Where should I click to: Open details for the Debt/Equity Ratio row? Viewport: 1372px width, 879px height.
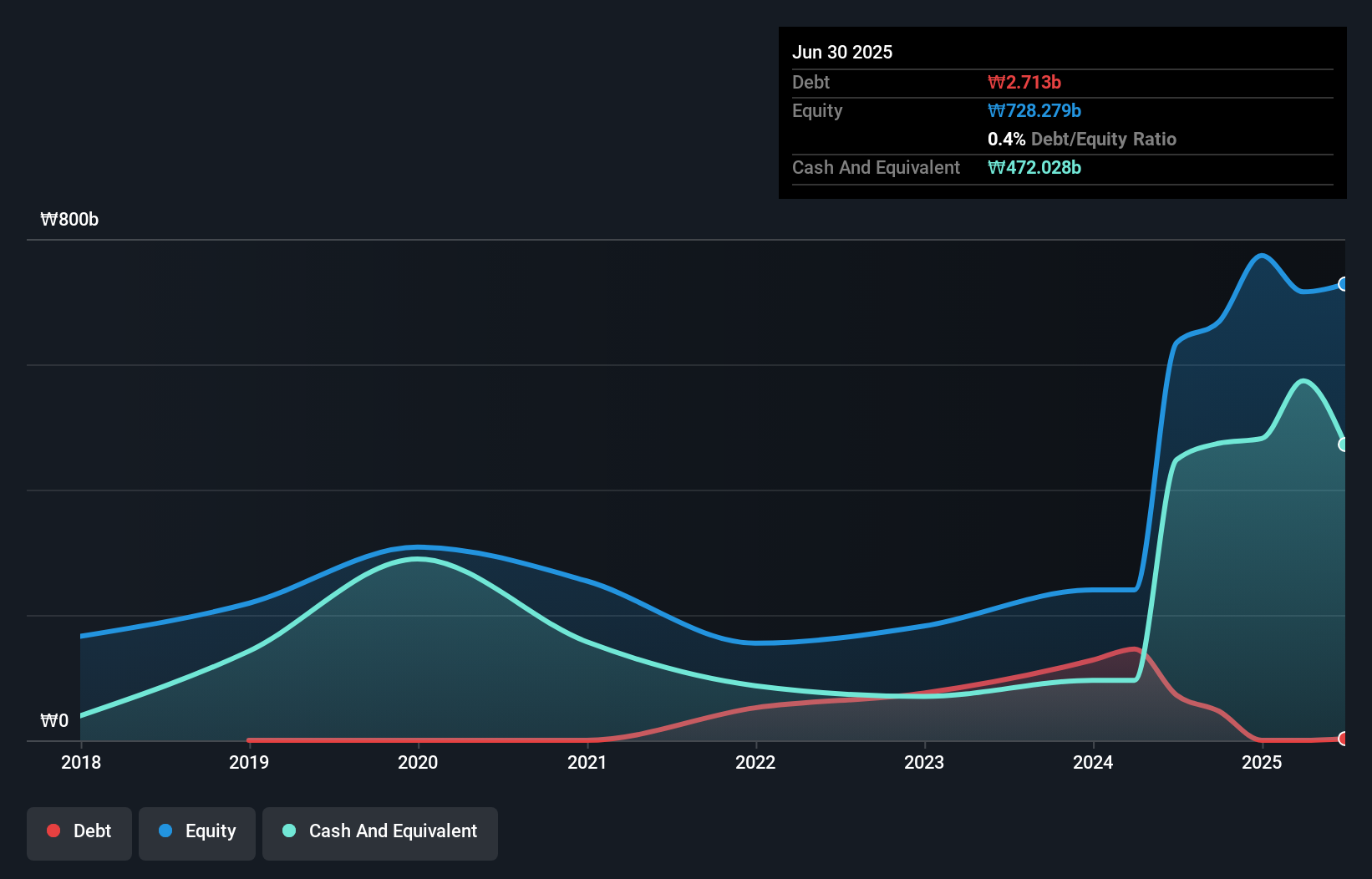pos(1081,139)
